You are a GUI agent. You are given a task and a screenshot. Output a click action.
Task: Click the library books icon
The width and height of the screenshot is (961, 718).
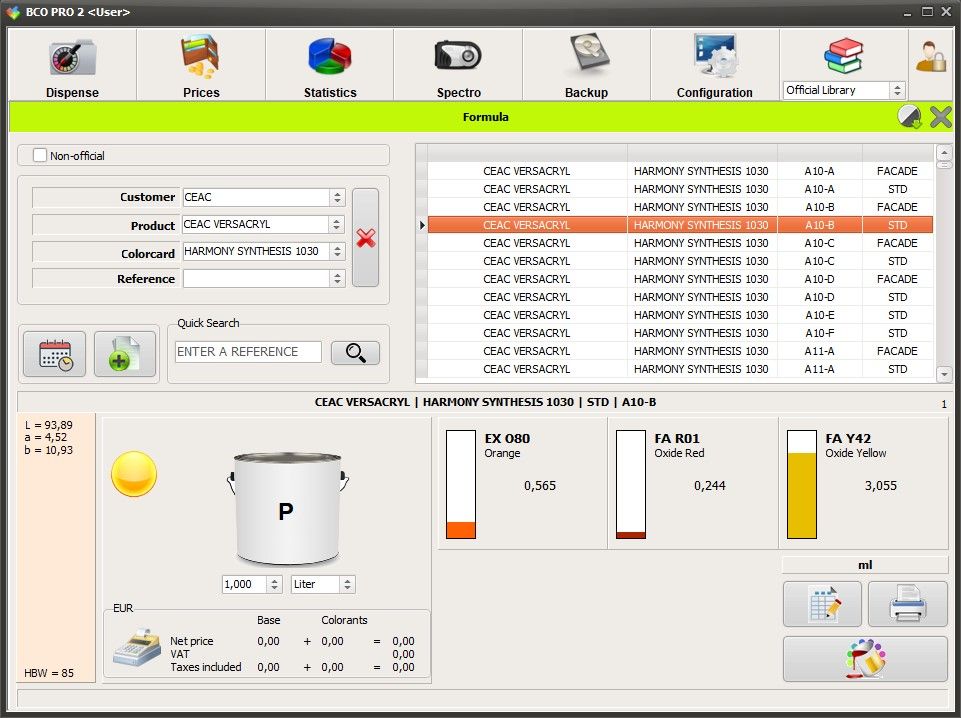843,56
